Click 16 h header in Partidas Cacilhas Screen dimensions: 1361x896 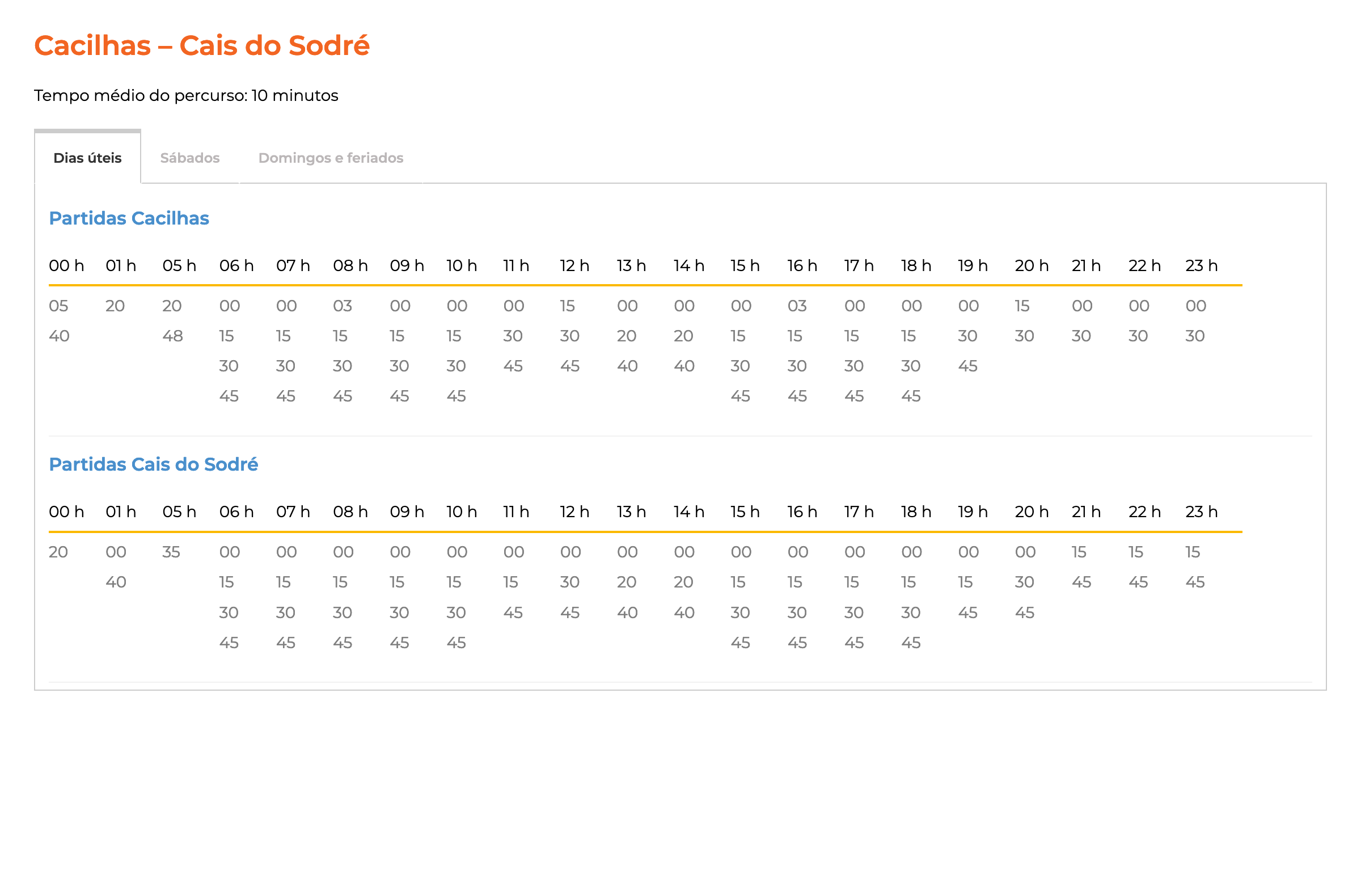click(x=802, y=266)
